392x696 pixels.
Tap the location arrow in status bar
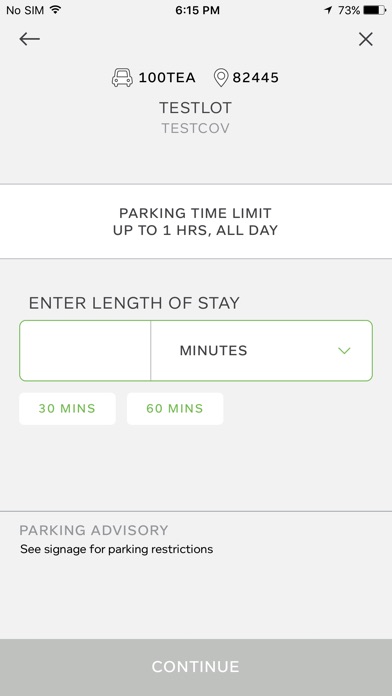tap(329, 10)
